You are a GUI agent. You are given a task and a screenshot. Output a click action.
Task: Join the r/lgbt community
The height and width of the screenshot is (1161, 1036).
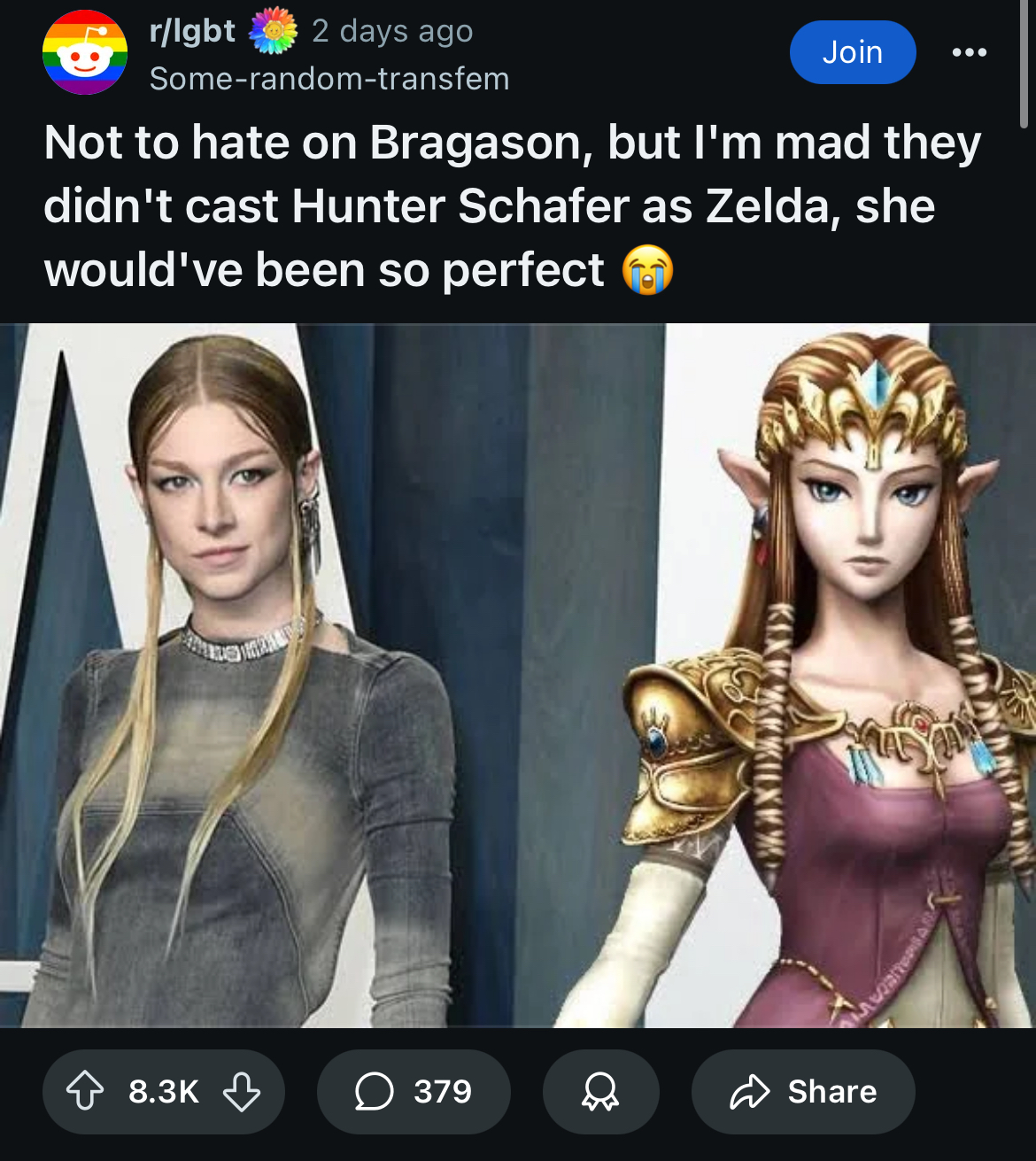pyautogui.click(x=853, y=52)
